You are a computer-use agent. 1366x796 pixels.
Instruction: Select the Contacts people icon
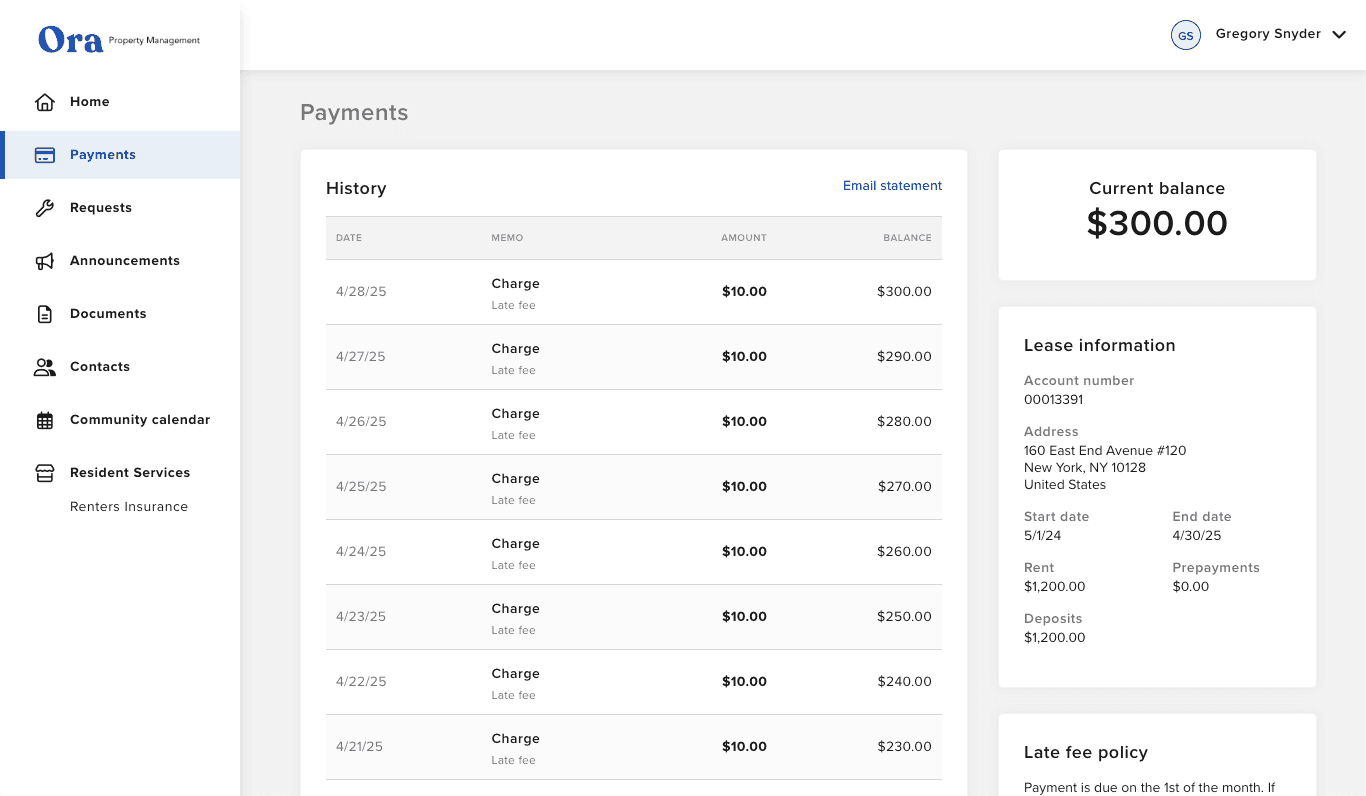coord(44,366)
